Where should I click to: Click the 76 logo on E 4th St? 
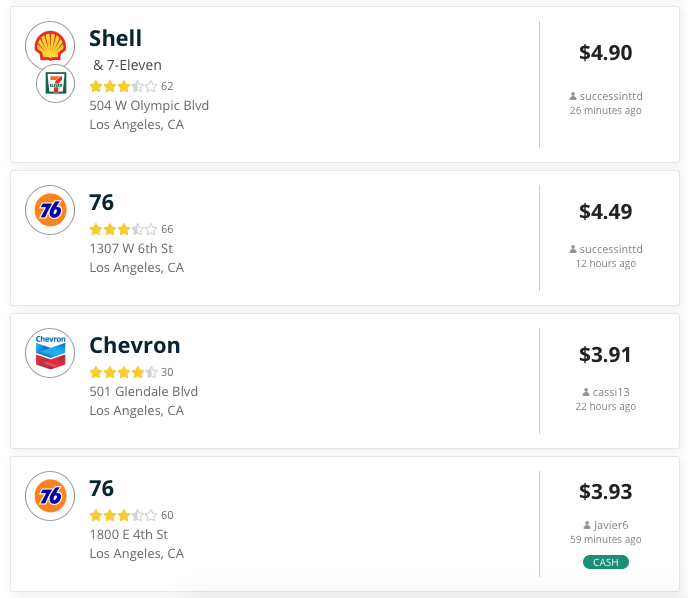click(50, 496)
